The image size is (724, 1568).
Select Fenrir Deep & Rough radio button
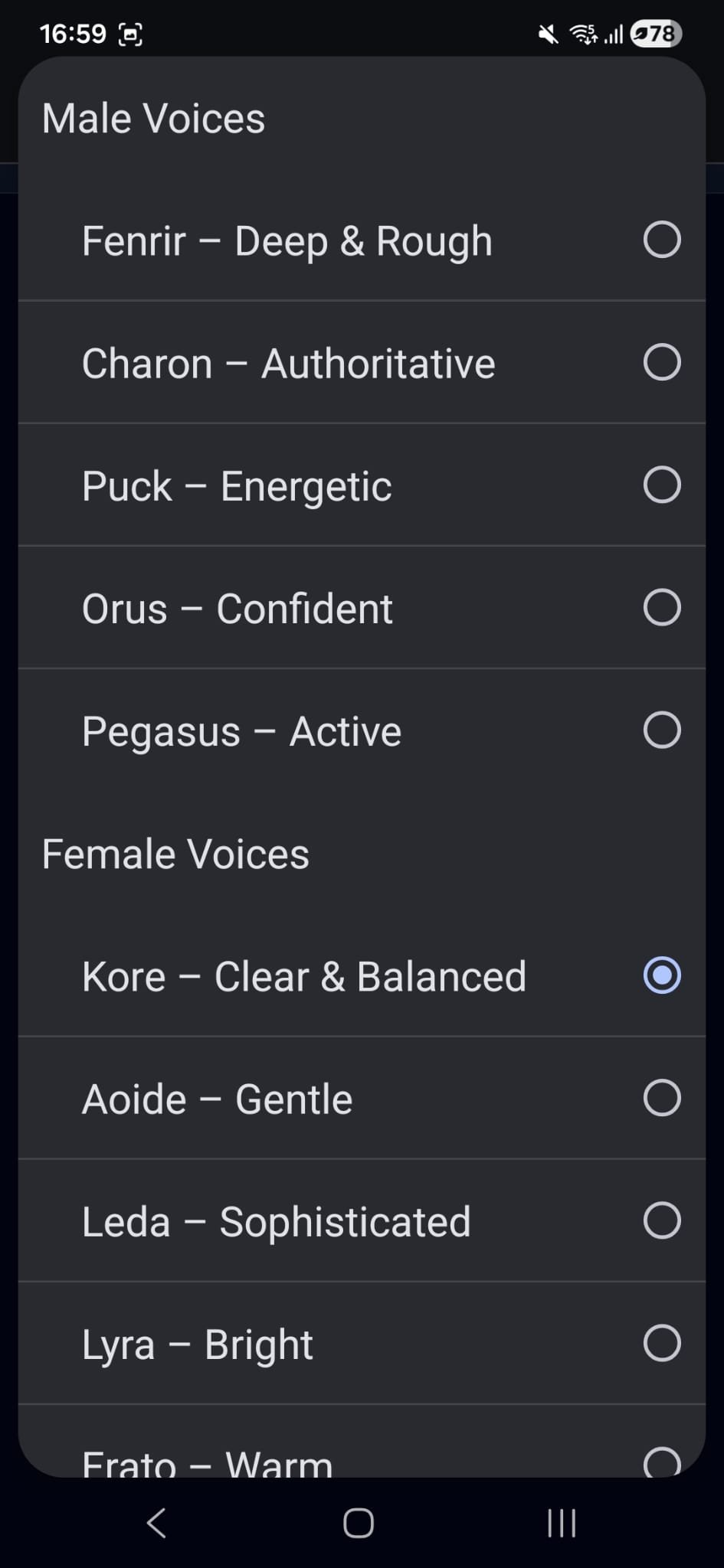(662, 240)
